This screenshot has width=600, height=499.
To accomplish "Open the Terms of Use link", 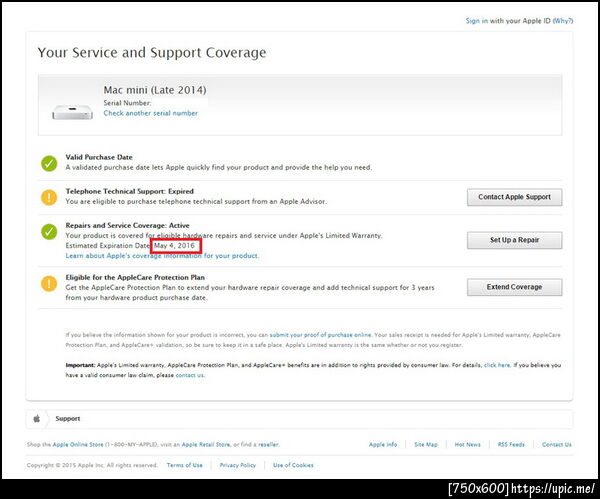I will [x=184, y=465].
